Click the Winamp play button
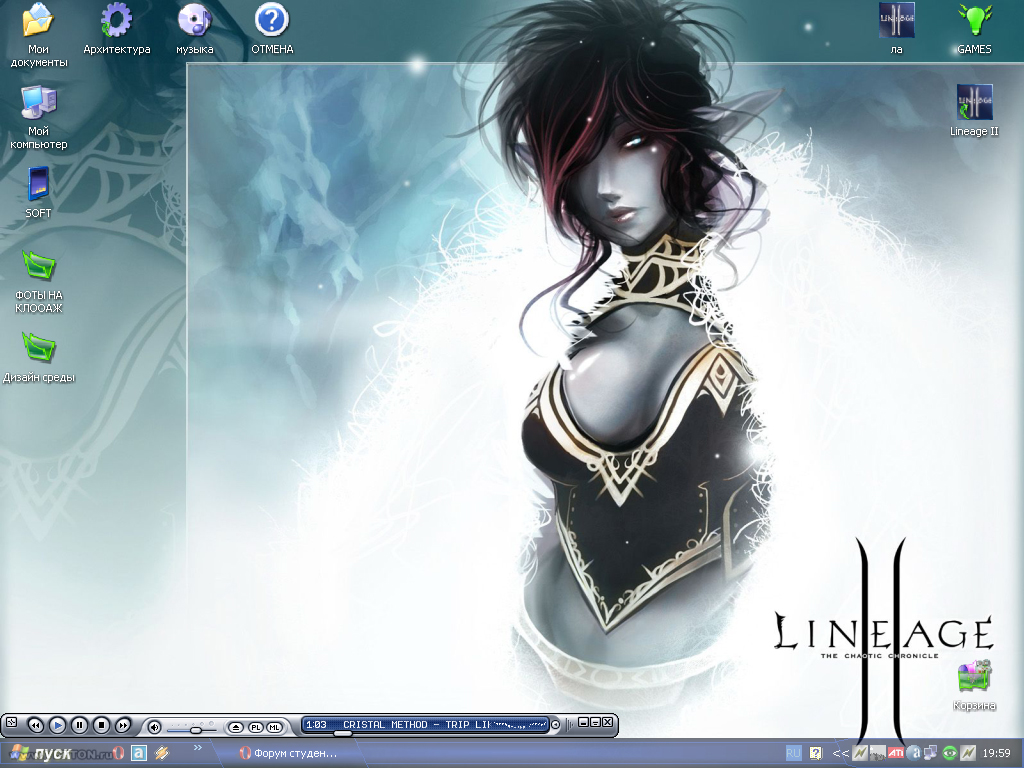The width and height of the screenshot is (1024, 768). coord(57,726)
